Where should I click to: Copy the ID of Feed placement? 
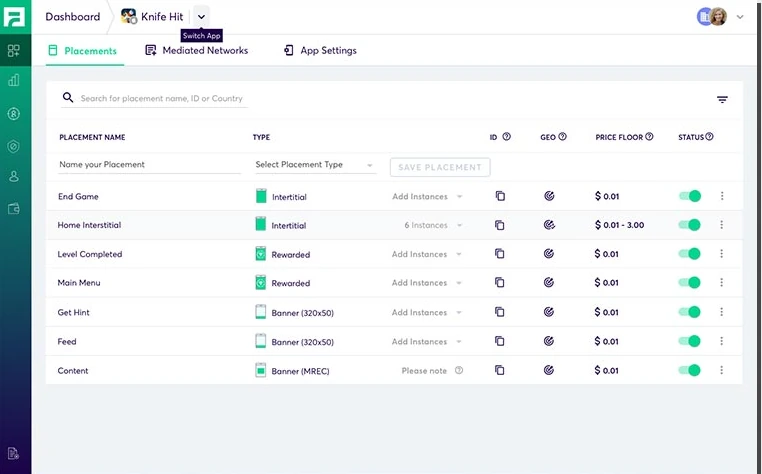pos(500,341)
